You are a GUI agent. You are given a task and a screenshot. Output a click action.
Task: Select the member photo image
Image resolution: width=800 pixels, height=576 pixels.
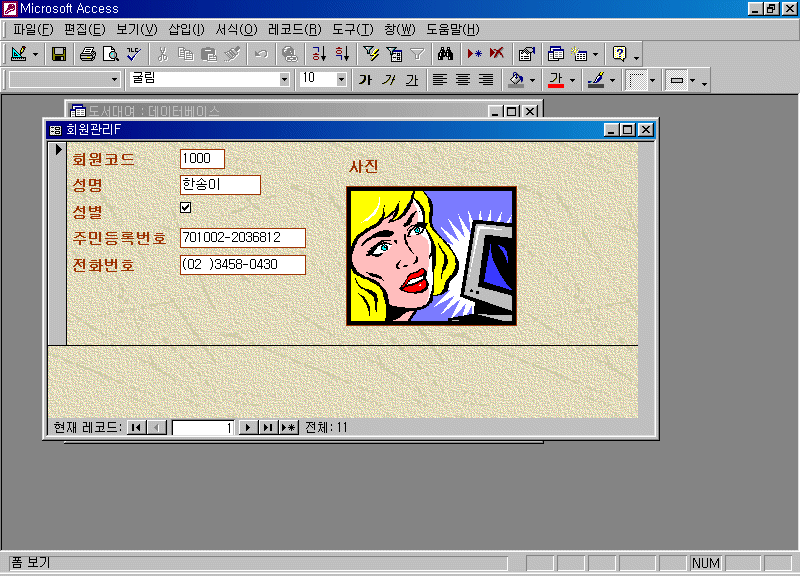tap(432, 256)
